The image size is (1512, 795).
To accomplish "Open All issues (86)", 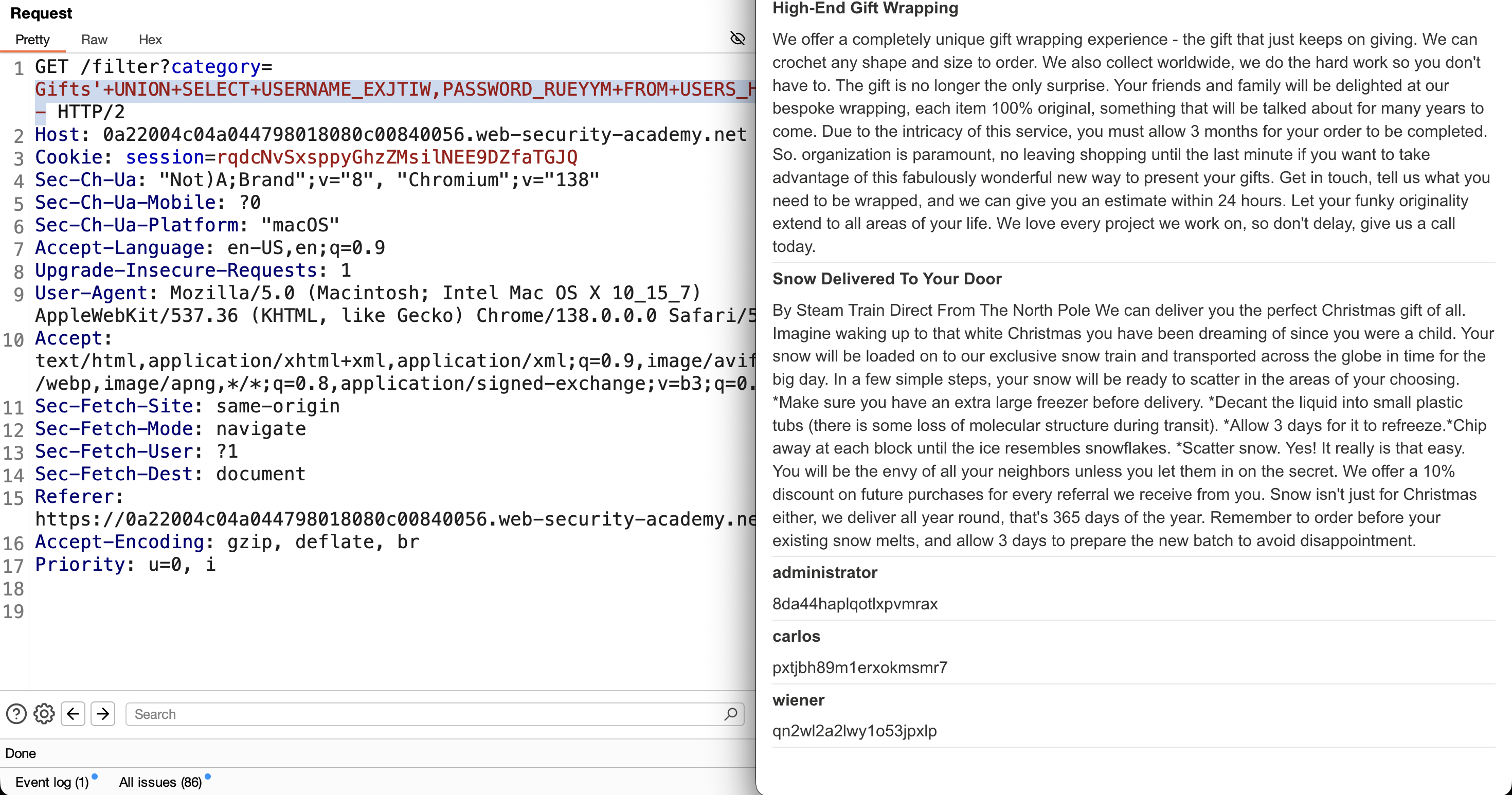I will pyautogui.click(x=160, y=782).
